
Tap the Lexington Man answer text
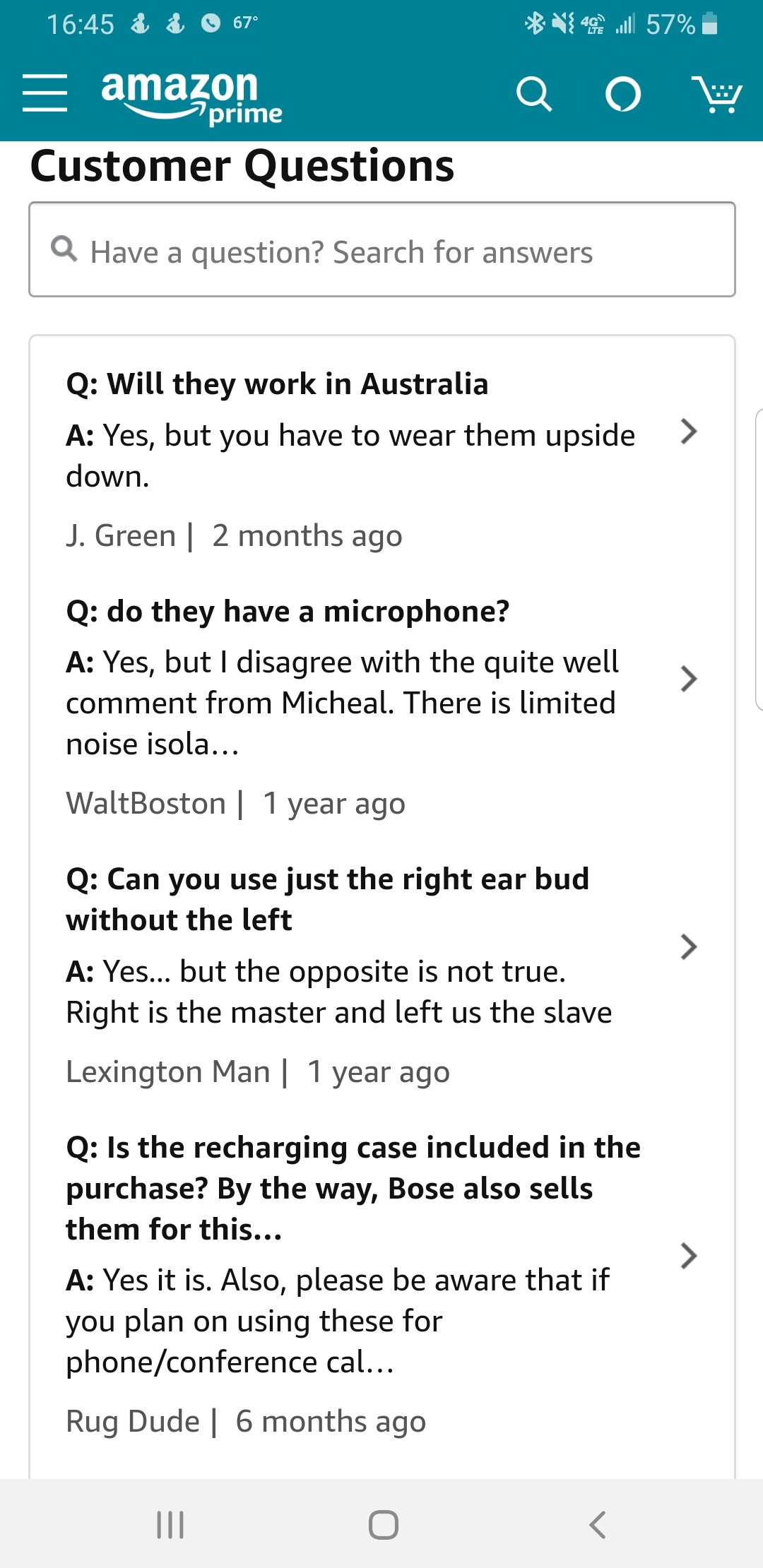[339, 992]
